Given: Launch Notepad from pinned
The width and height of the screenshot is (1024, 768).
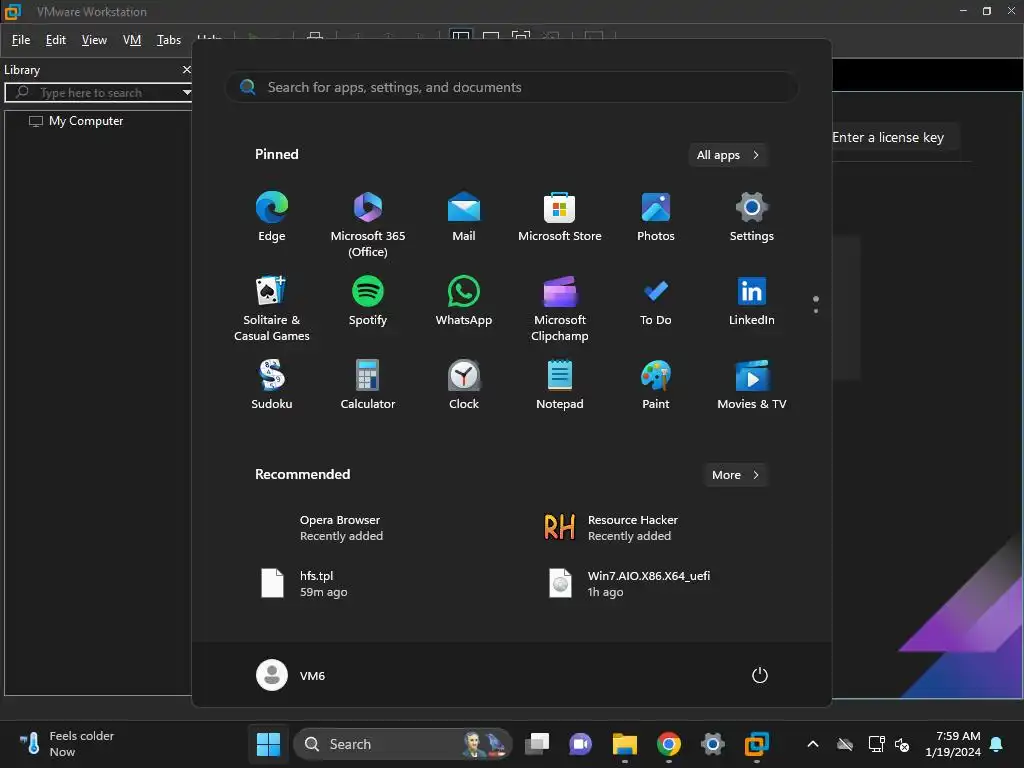Looking at the screenshot, I should point(560,385).
